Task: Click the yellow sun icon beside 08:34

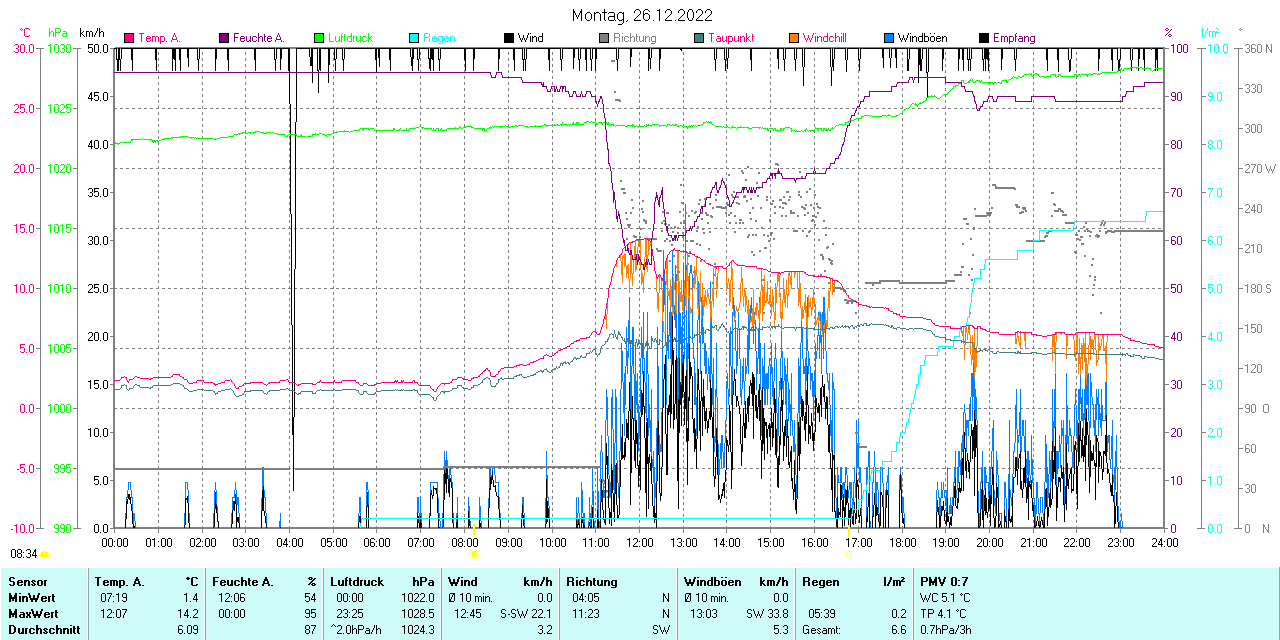Action: coord(45,554)
